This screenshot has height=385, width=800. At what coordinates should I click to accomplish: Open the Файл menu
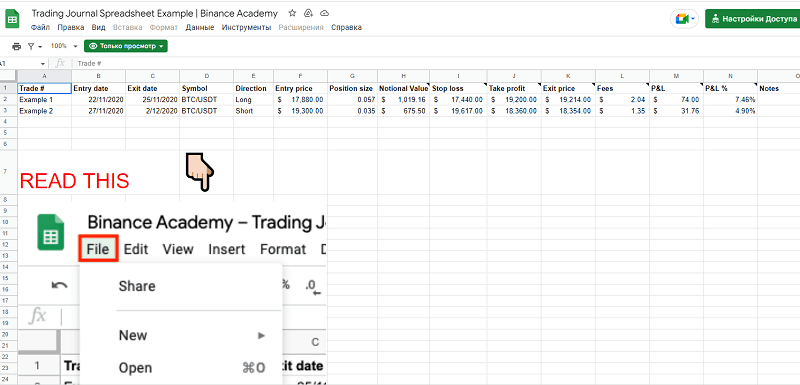(40, 28)
